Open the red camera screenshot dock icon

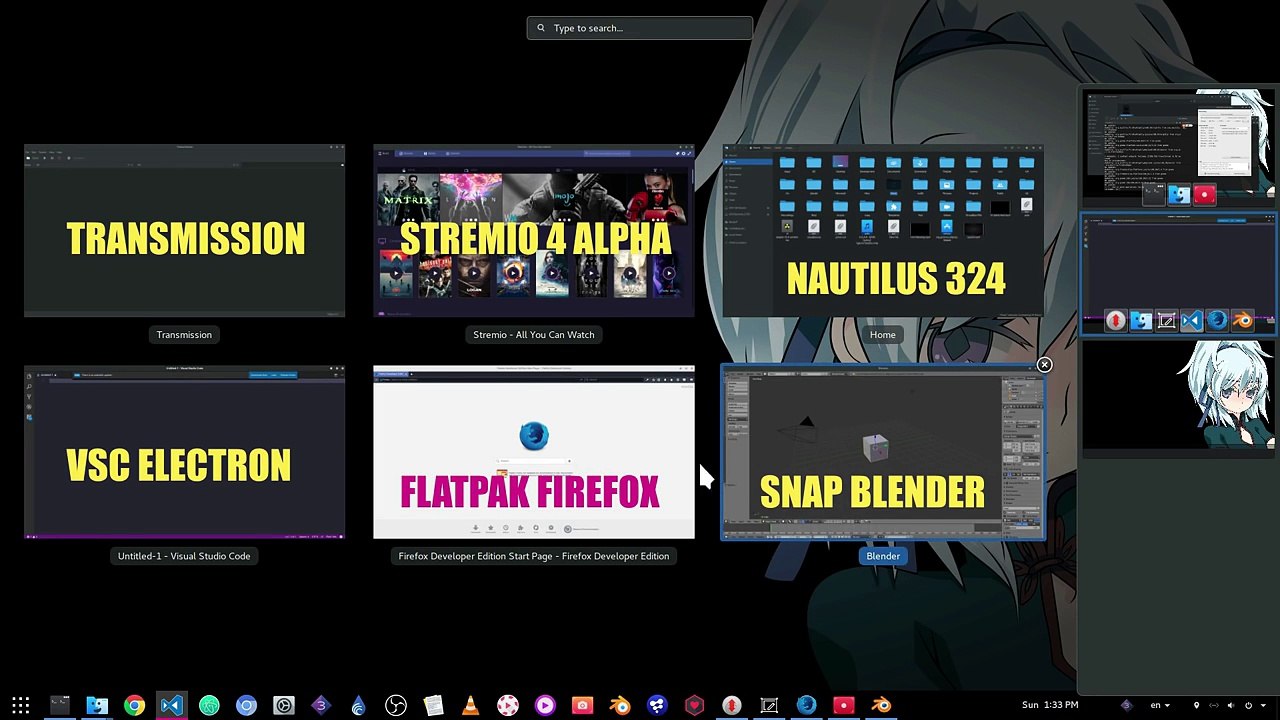point(583,705)
